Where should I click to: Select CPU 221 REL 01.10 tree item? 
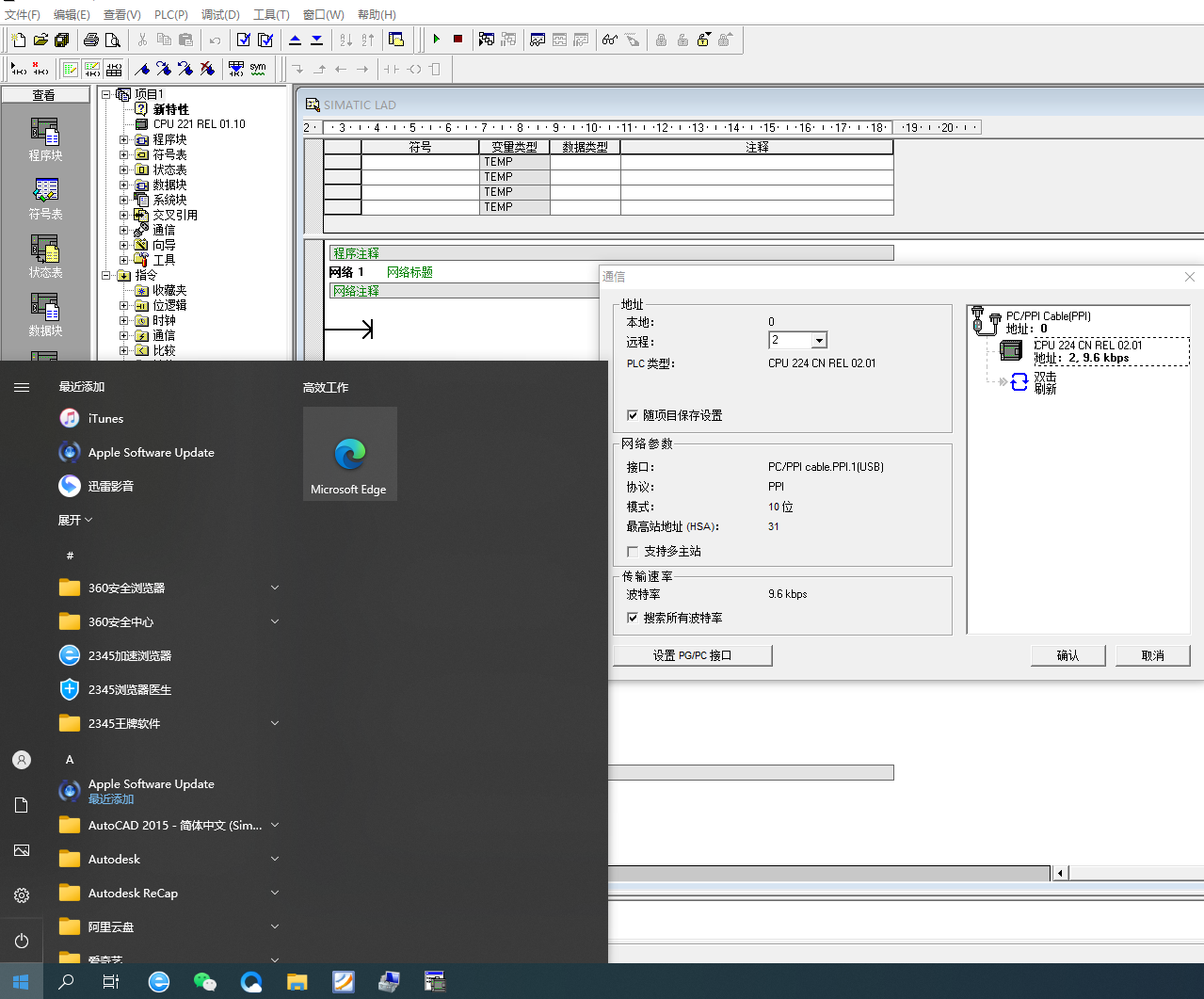tap(199, 124)
